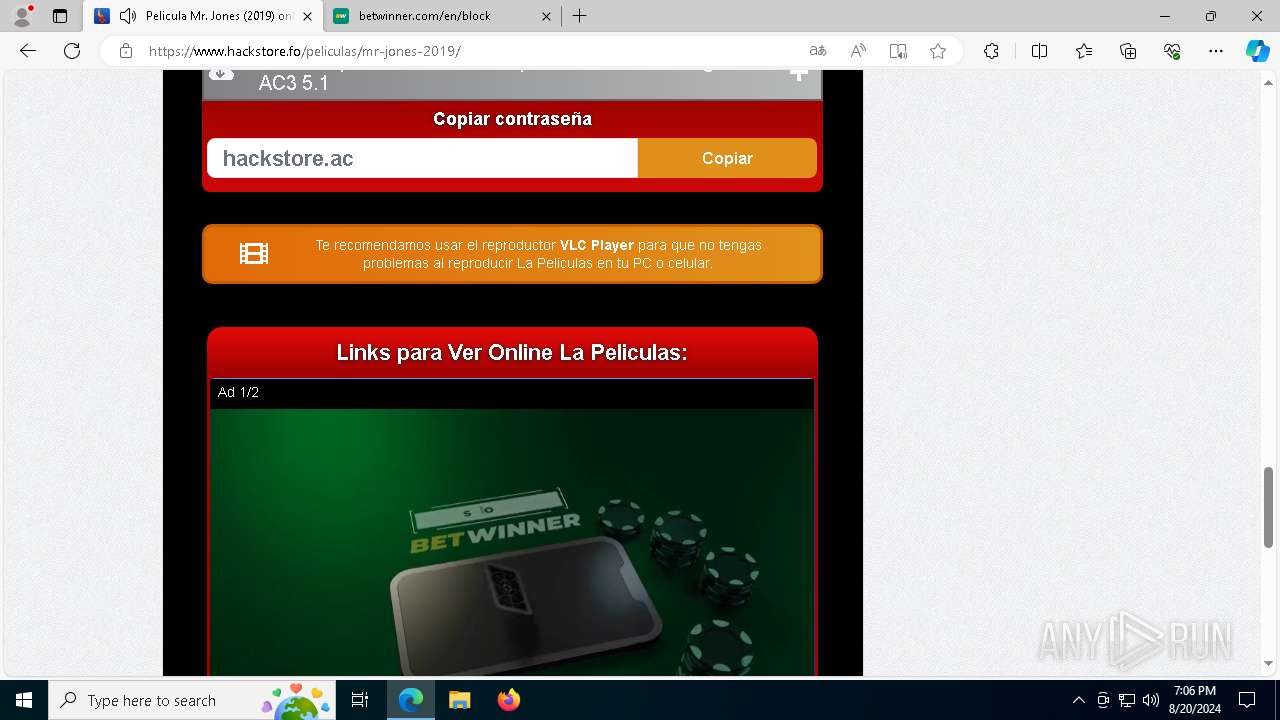Go back to previous page

28,51
